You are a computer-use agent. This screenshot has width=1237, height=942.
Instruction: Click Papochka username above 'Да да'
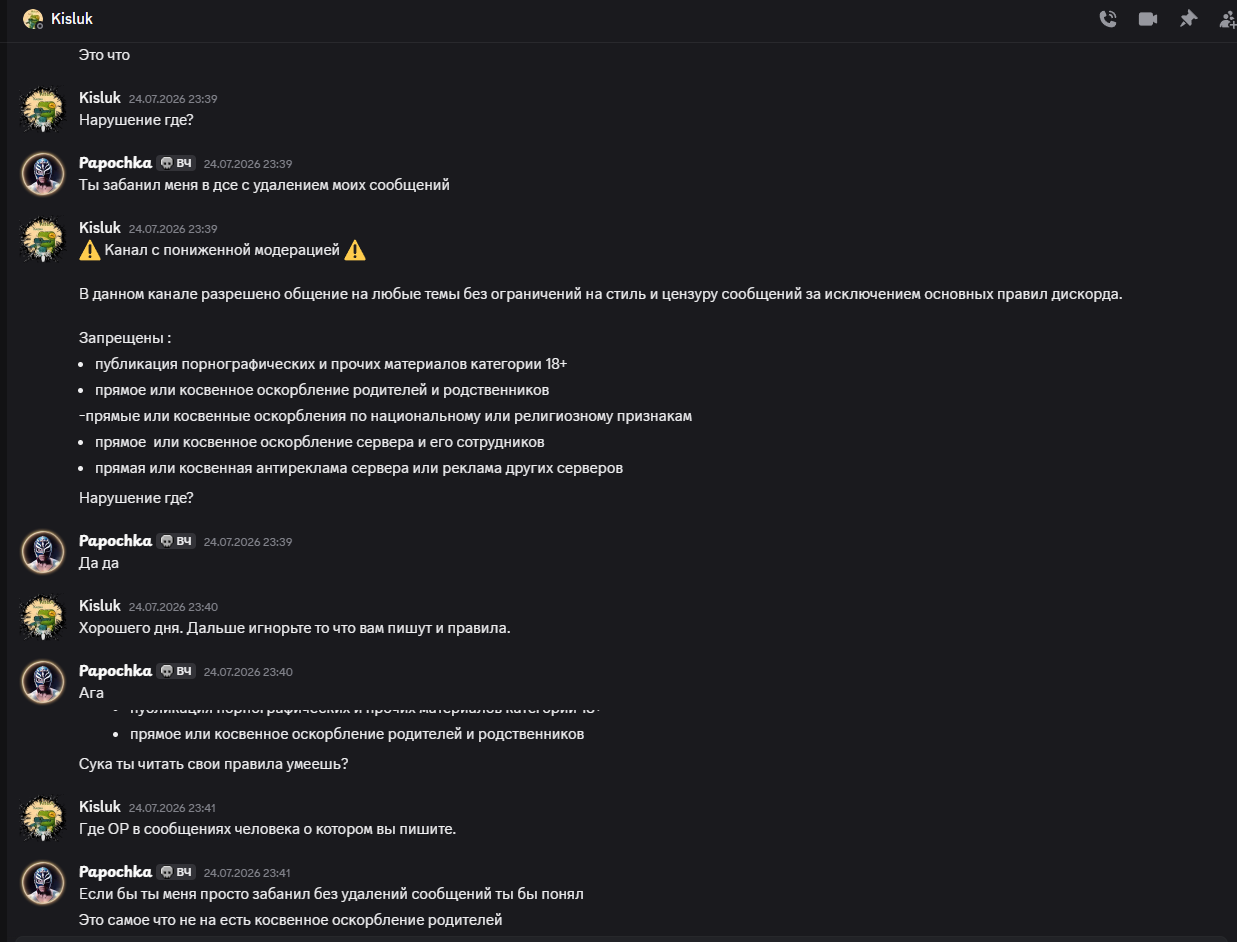[115, 541]
